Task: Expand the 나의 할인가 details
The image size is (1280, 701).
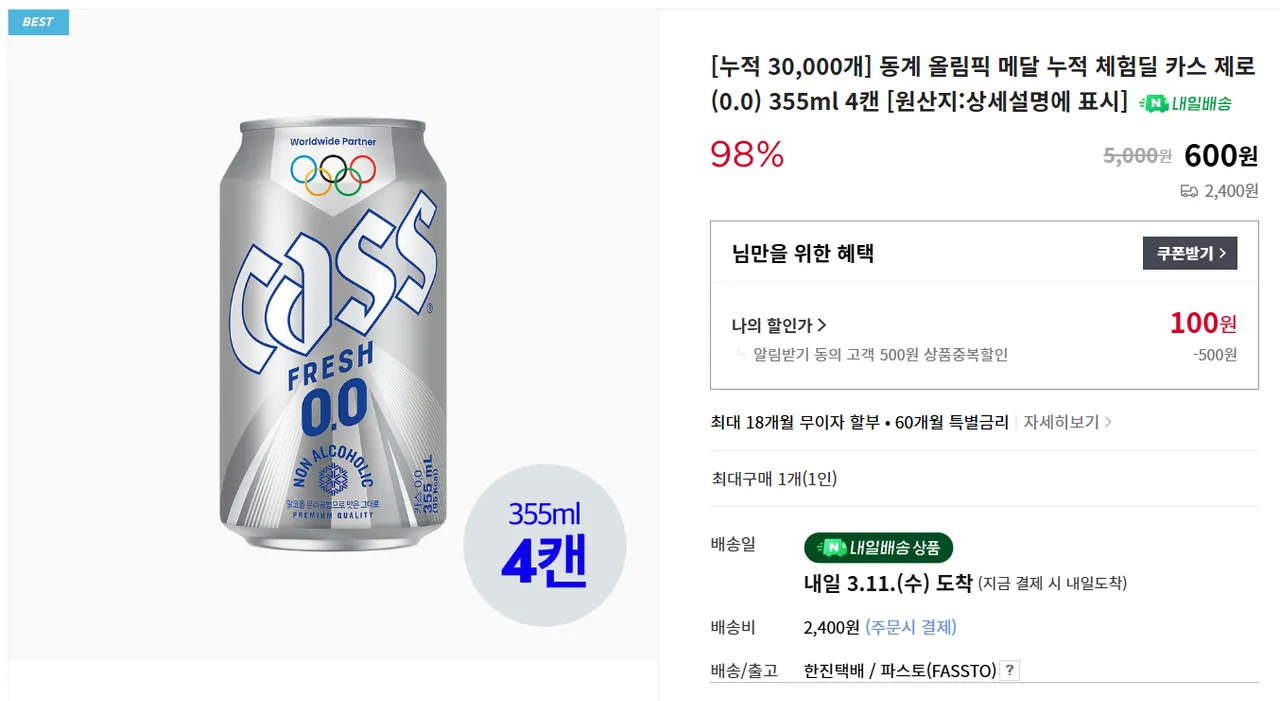Action: click(x=779, y=325)
